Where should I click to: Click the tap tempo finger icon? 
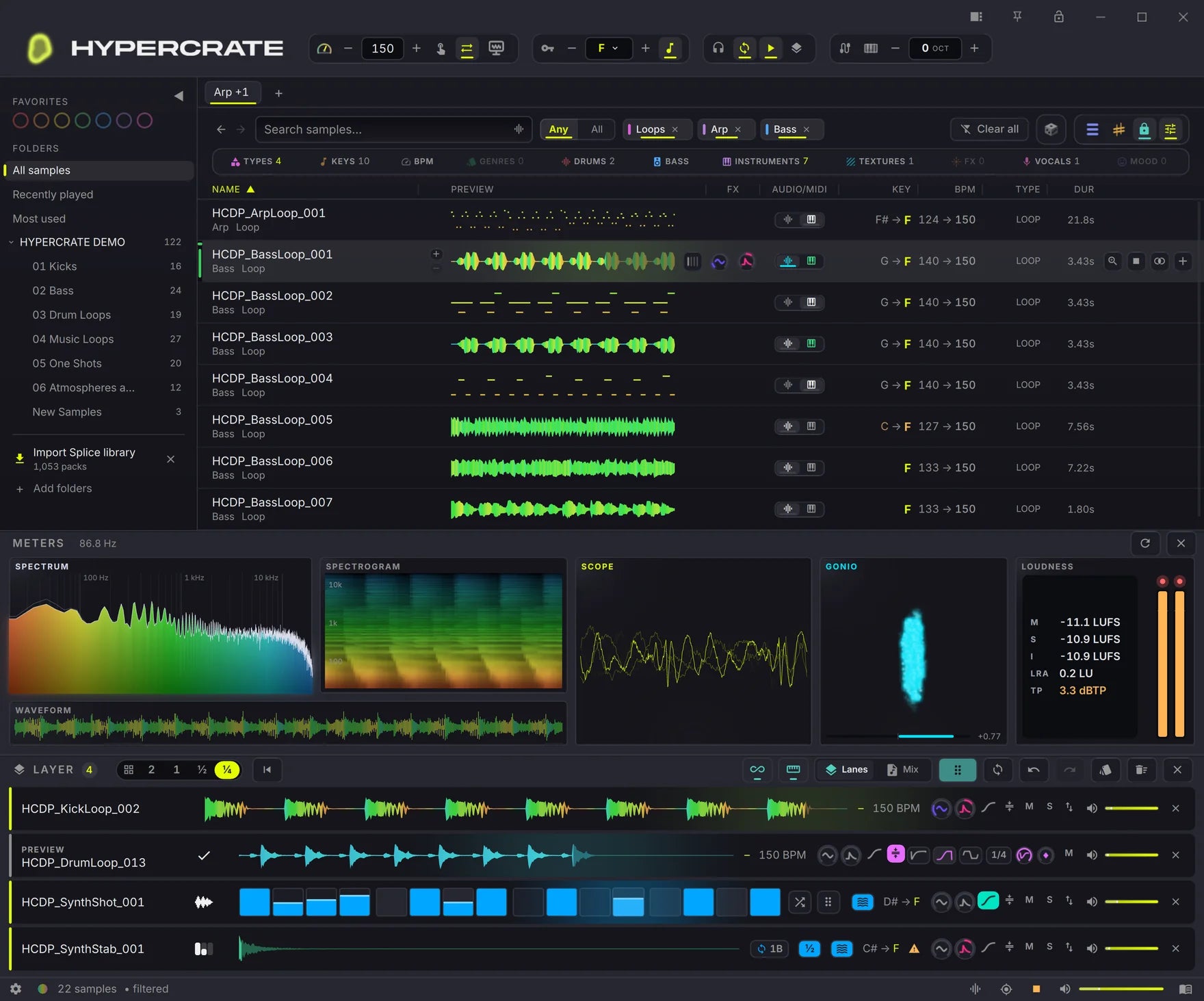tap(441, 49)
